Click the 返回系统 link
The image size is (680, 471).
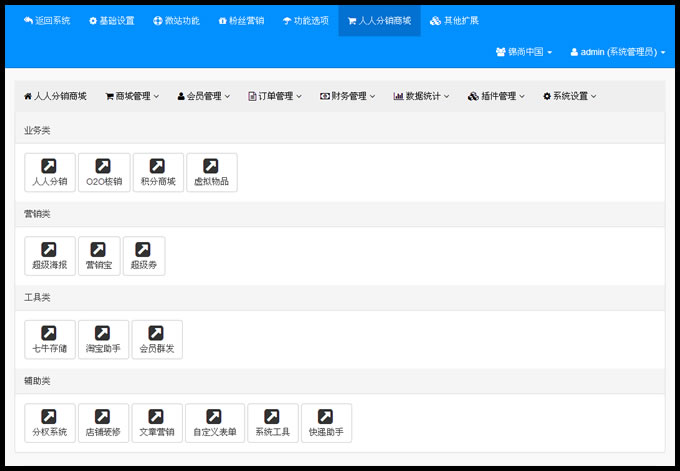pos(47,20)
